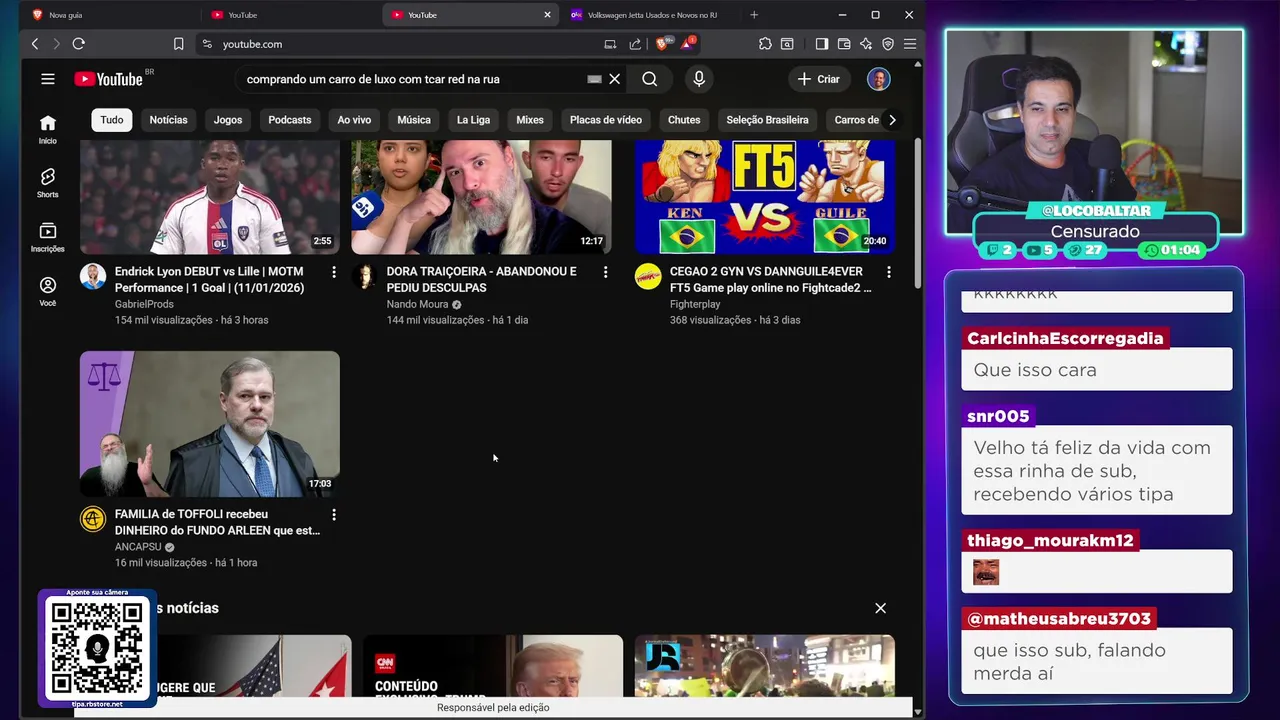This screenshot has width=1280, height=720.
Task: Click the page vertical scrollbar
Action: (x=918, y=214)
